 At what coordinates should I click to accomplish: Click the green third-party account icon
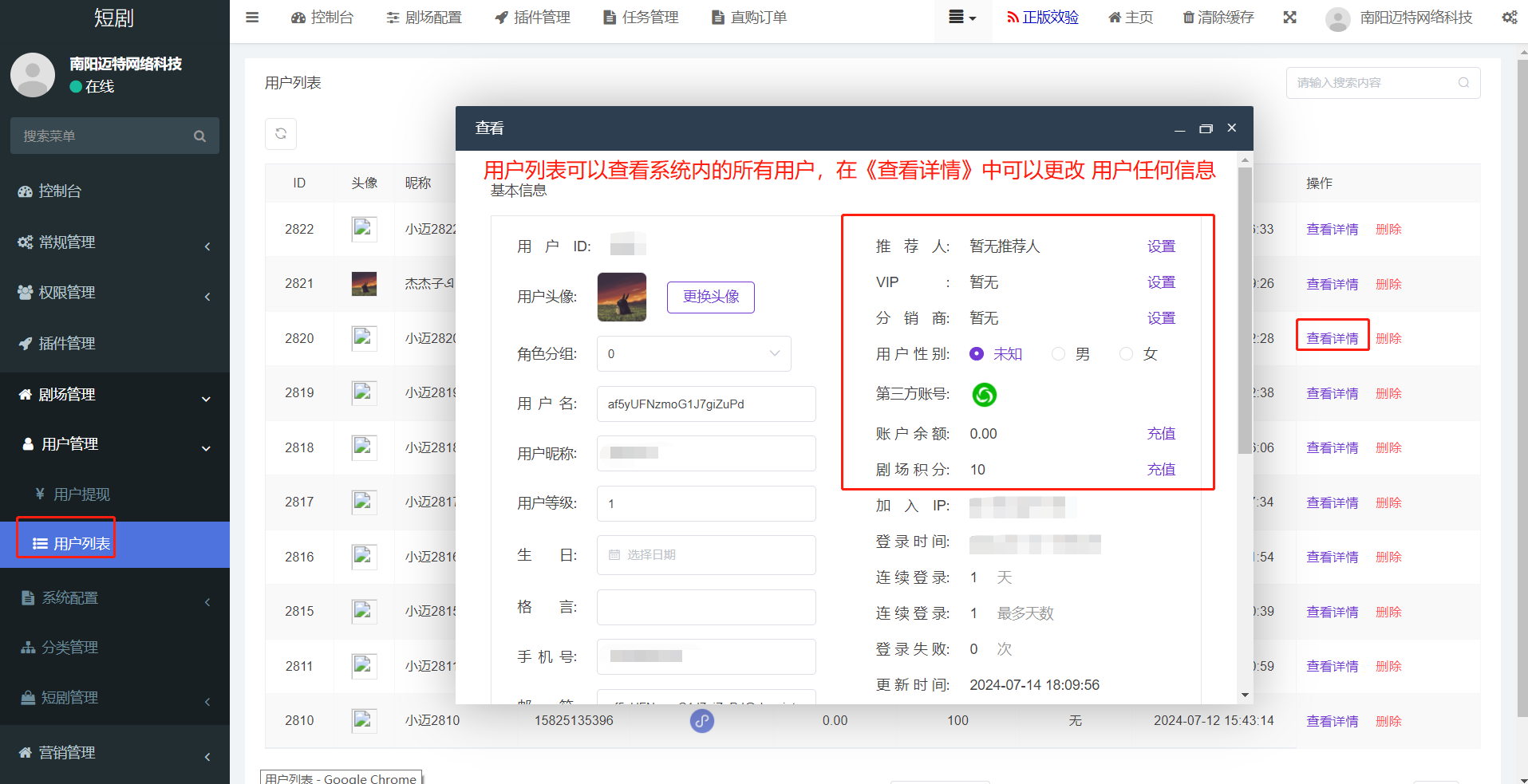coord(984,394)
